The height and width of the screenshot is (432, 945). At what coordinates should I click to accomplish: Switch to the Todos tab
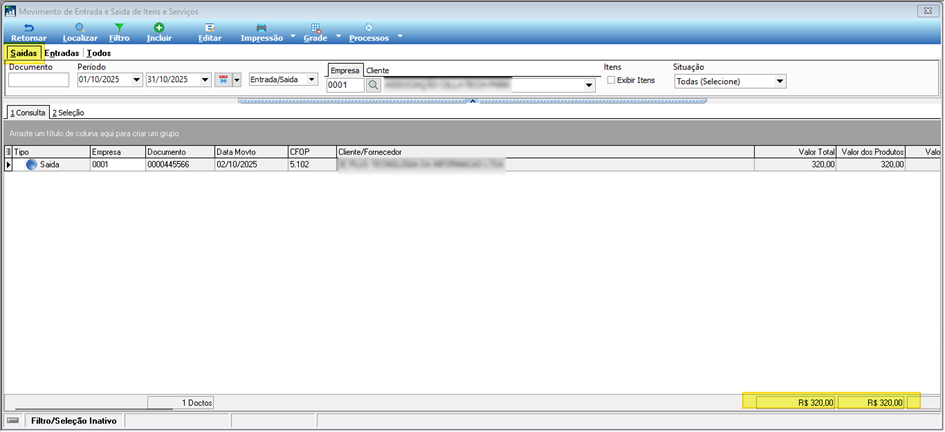click(x=99, y=53)
